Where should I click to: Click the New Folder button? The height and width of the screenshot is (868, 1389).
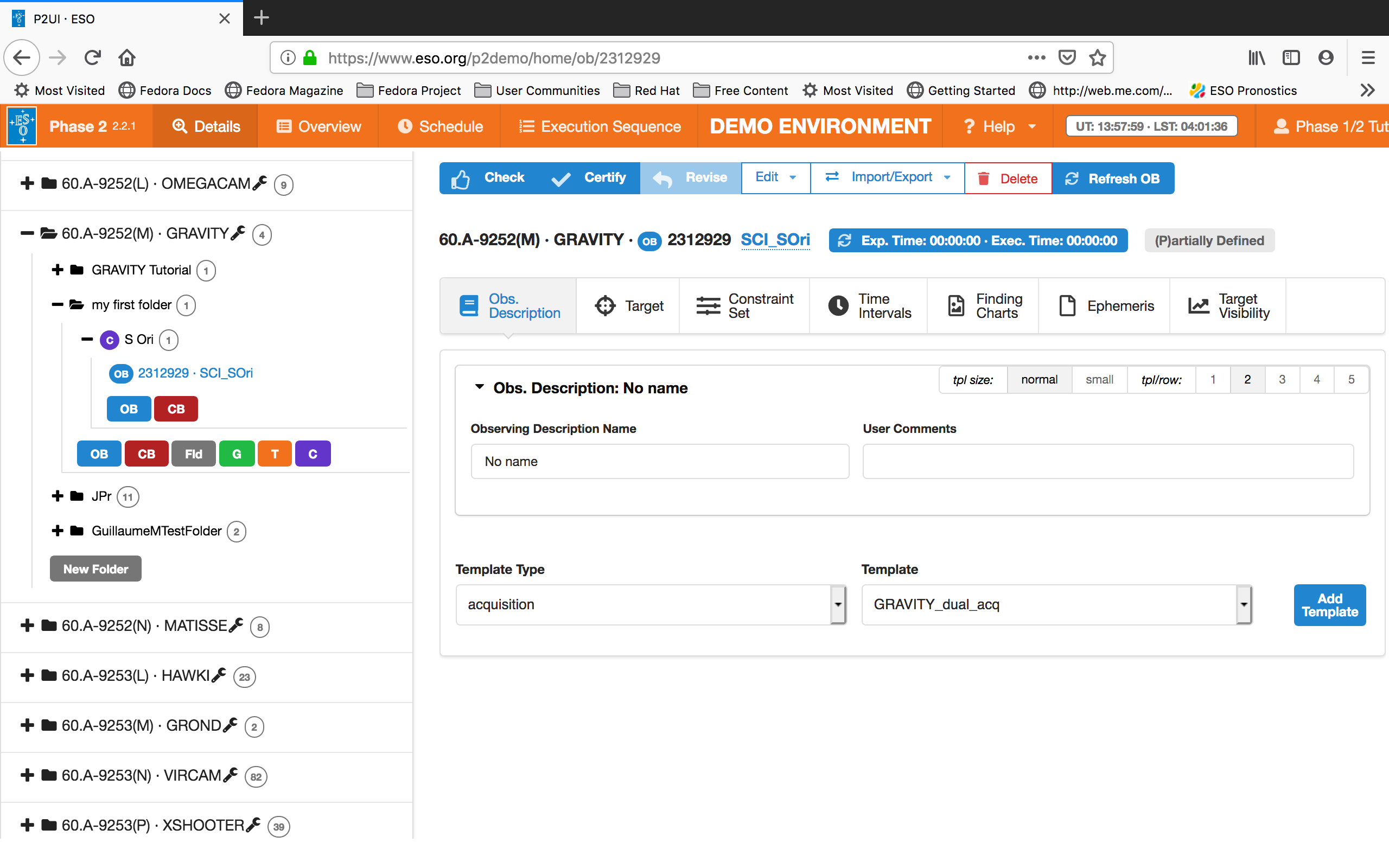point(95,569)
